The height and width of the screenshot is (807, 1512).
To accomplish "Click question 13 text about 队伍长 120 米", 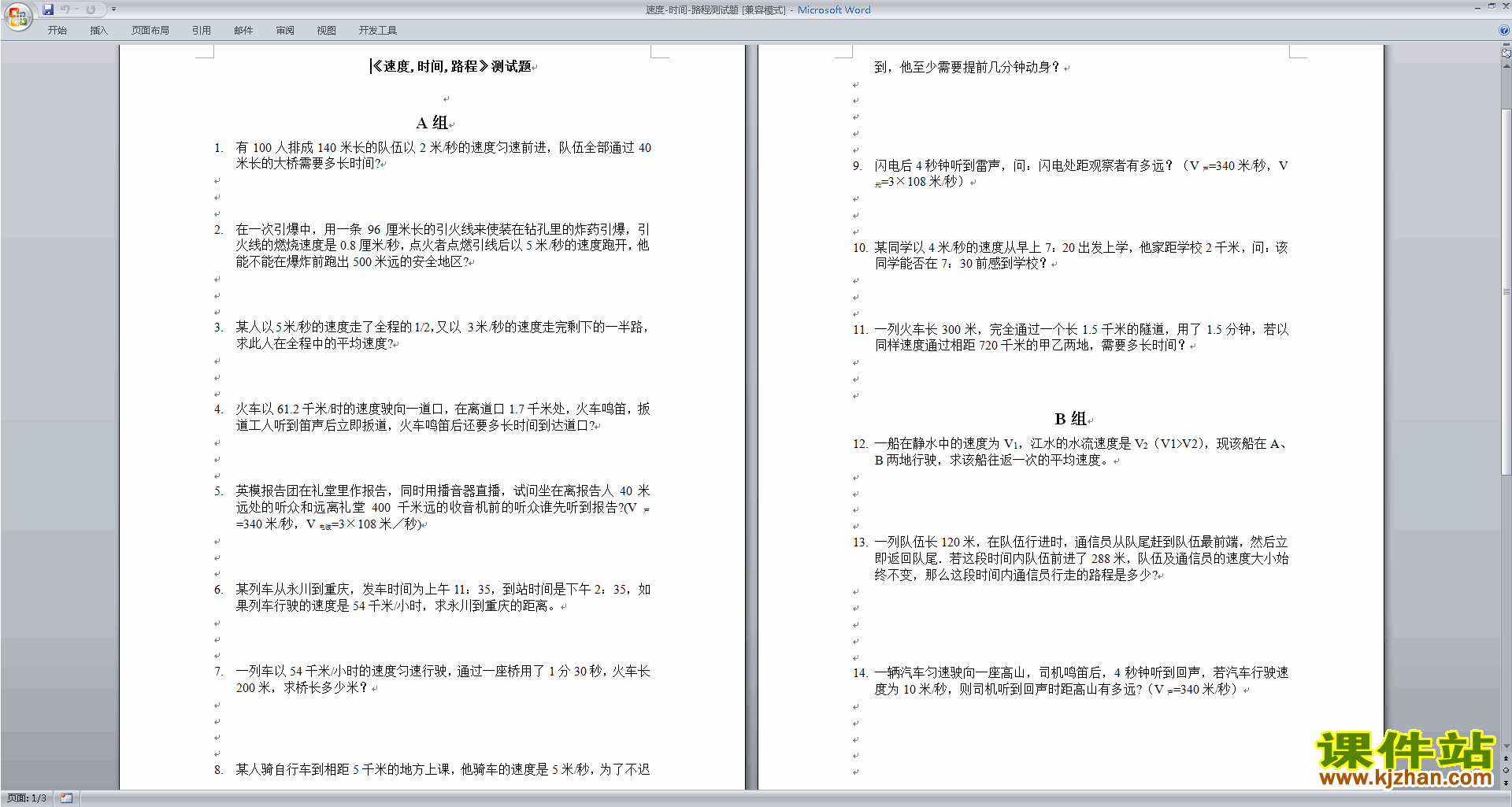I will pos(1081,558).
